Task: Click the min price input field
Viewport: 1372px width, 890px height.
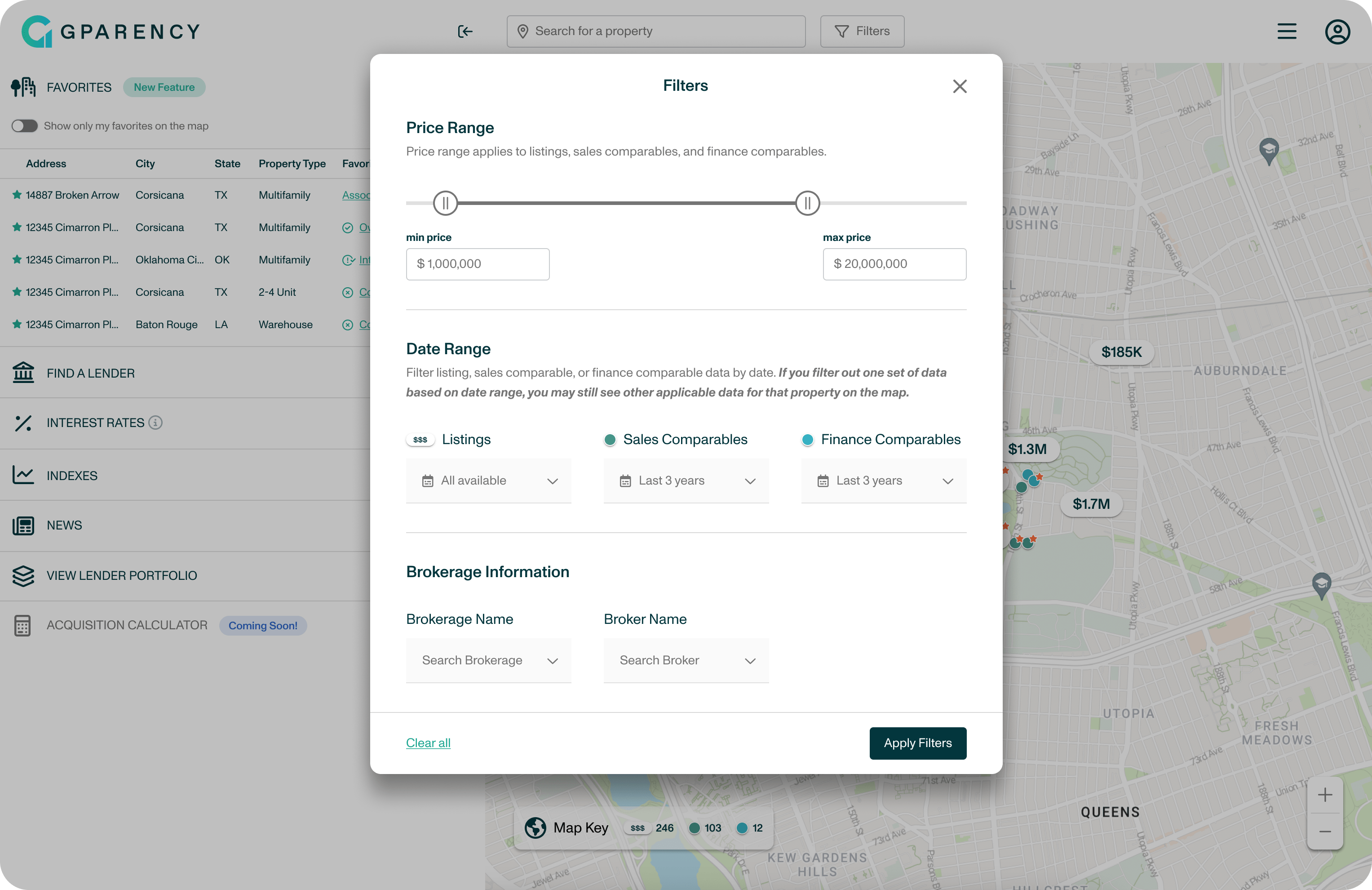Action: pyautogui.click(x=477, y=263)
